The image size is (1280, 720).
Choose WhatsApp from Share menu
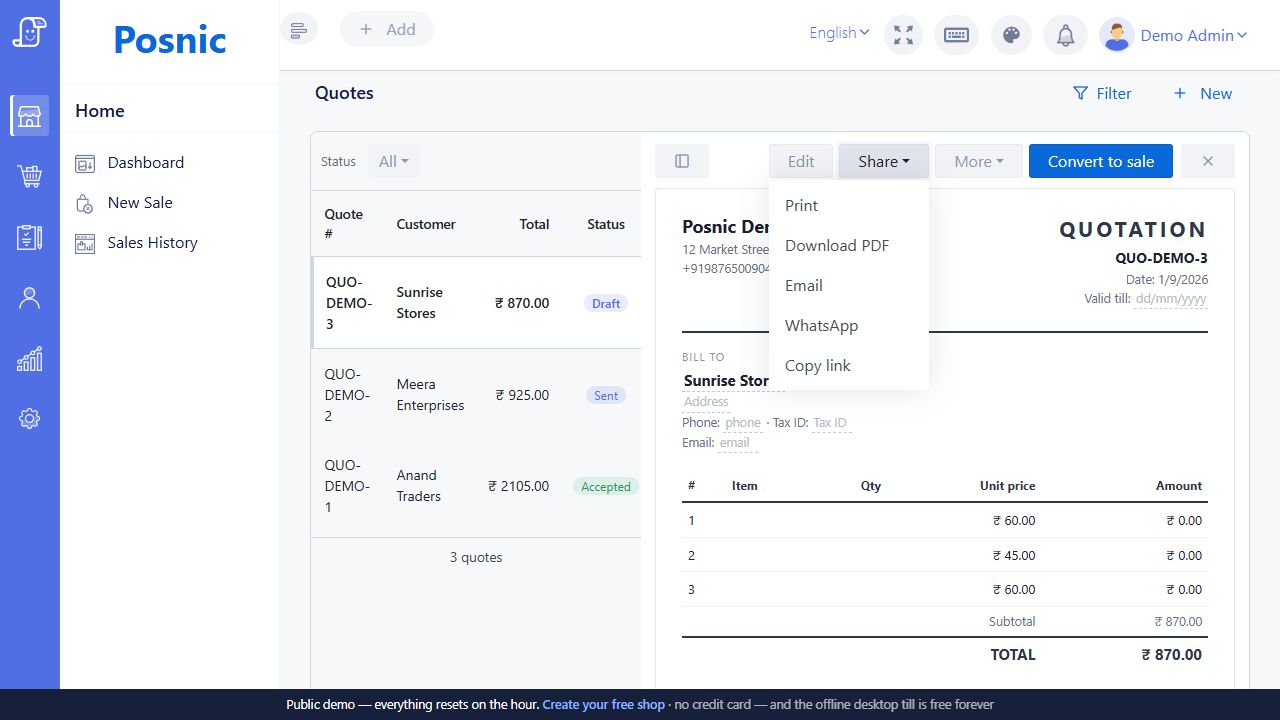click(849, 325)
